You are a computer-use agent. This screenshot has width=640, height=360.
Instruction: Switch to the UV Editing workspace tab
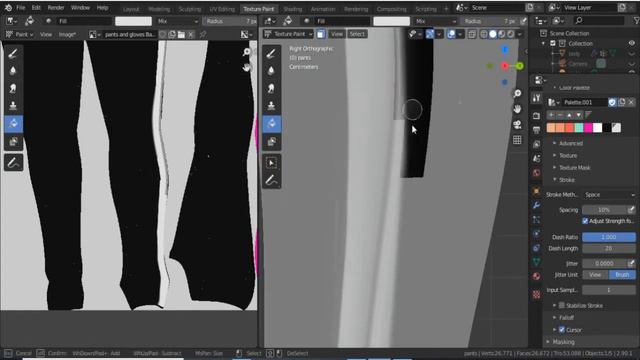tap(222, 9)
